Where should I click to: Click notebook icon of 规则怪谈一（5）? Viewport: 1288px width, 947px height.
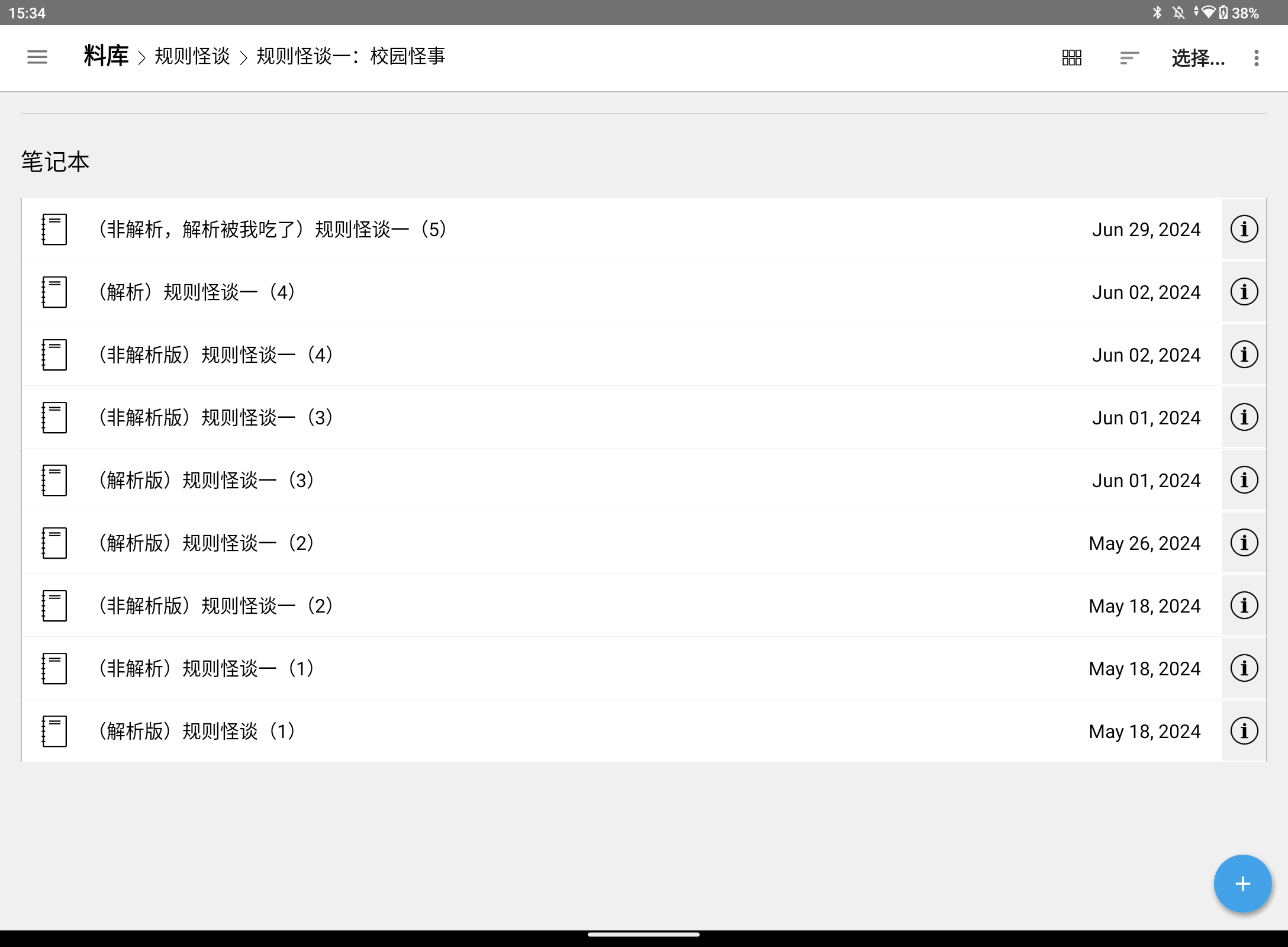[x=54, y=229]
